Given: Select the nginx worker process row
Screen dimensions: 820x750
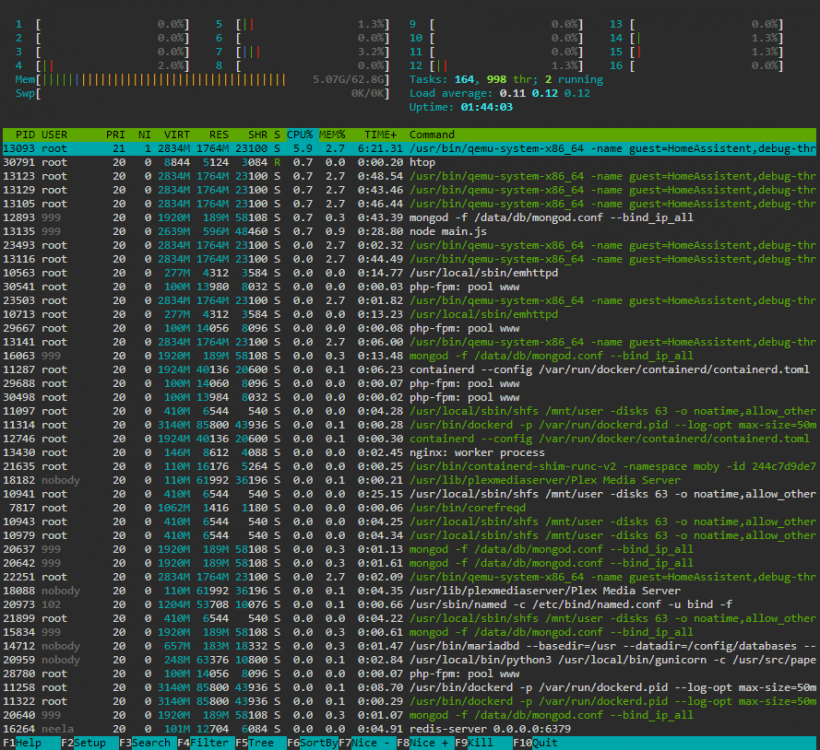Looking at the screenshot, I should tap(409, 452).
